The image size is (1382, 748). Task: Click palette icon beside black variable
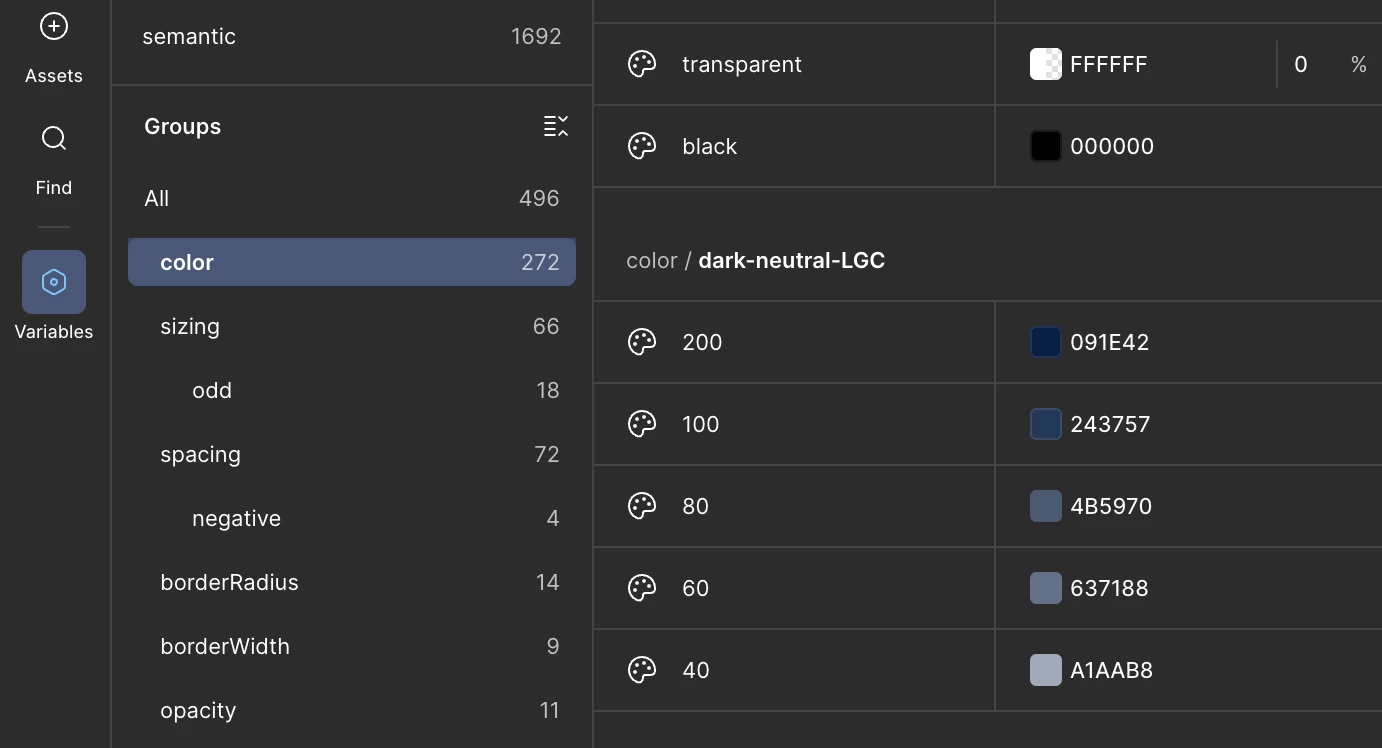pos(642,146)
